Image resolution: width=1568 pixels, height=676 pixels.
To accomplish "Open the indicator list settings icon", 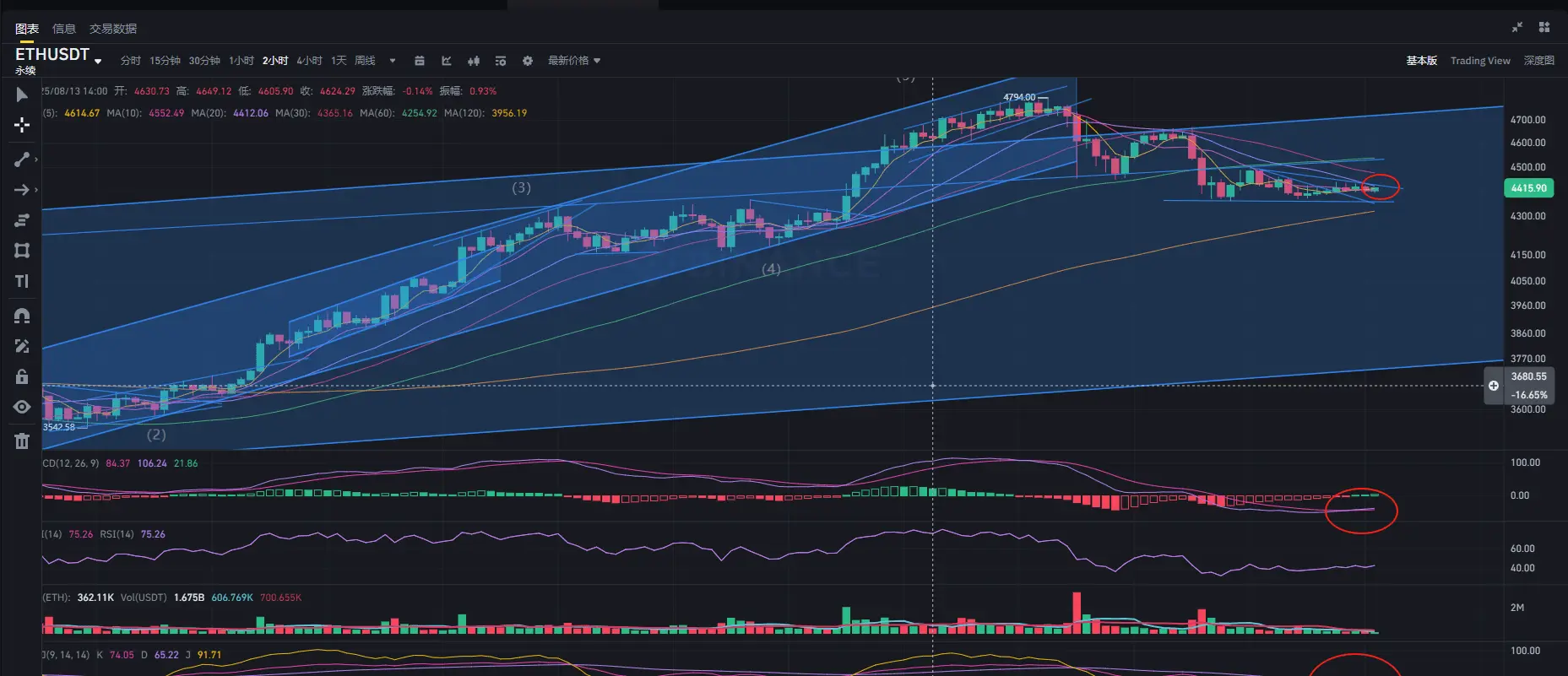I will pyautogui.click(x=501, y=61).
